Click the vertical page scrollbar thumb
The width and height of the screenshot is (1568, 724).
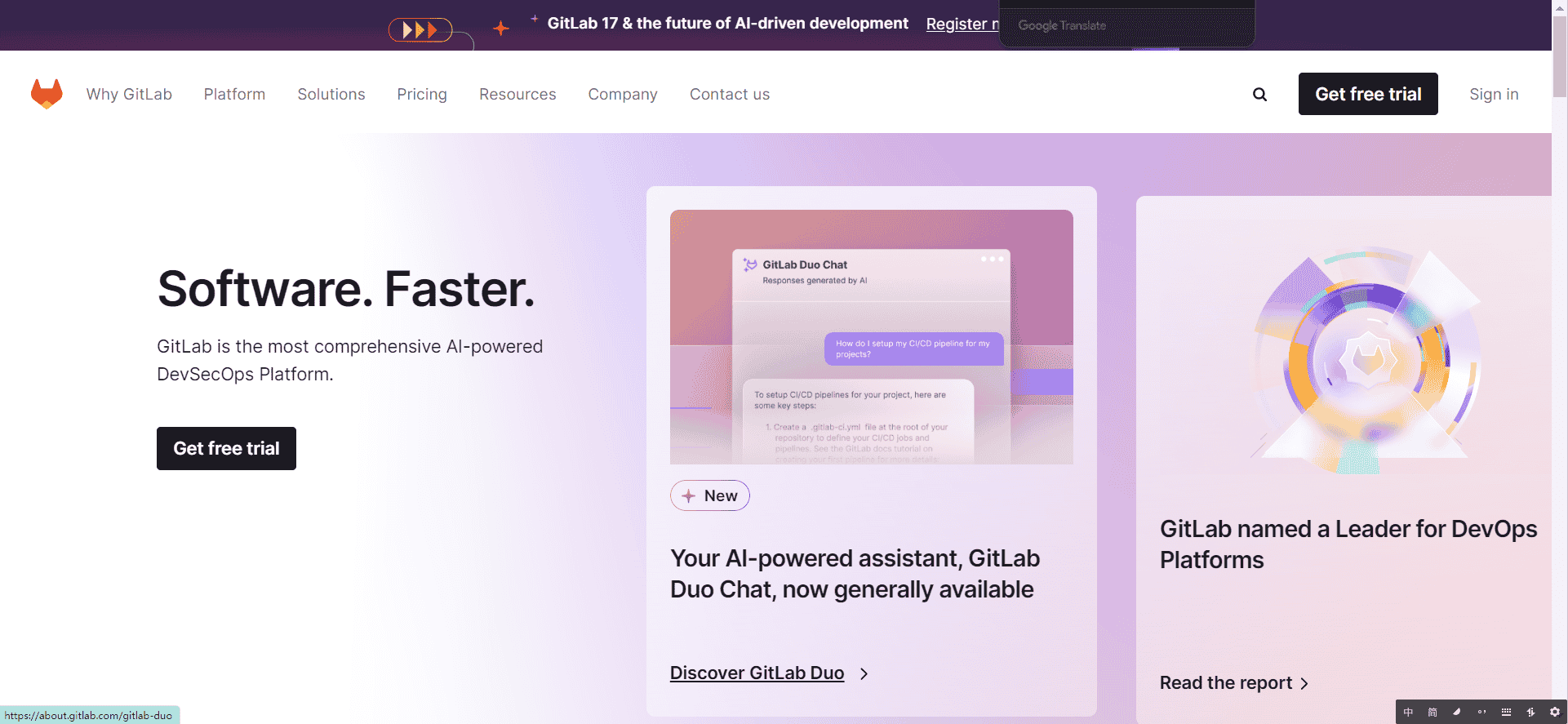click(1559, 57)
